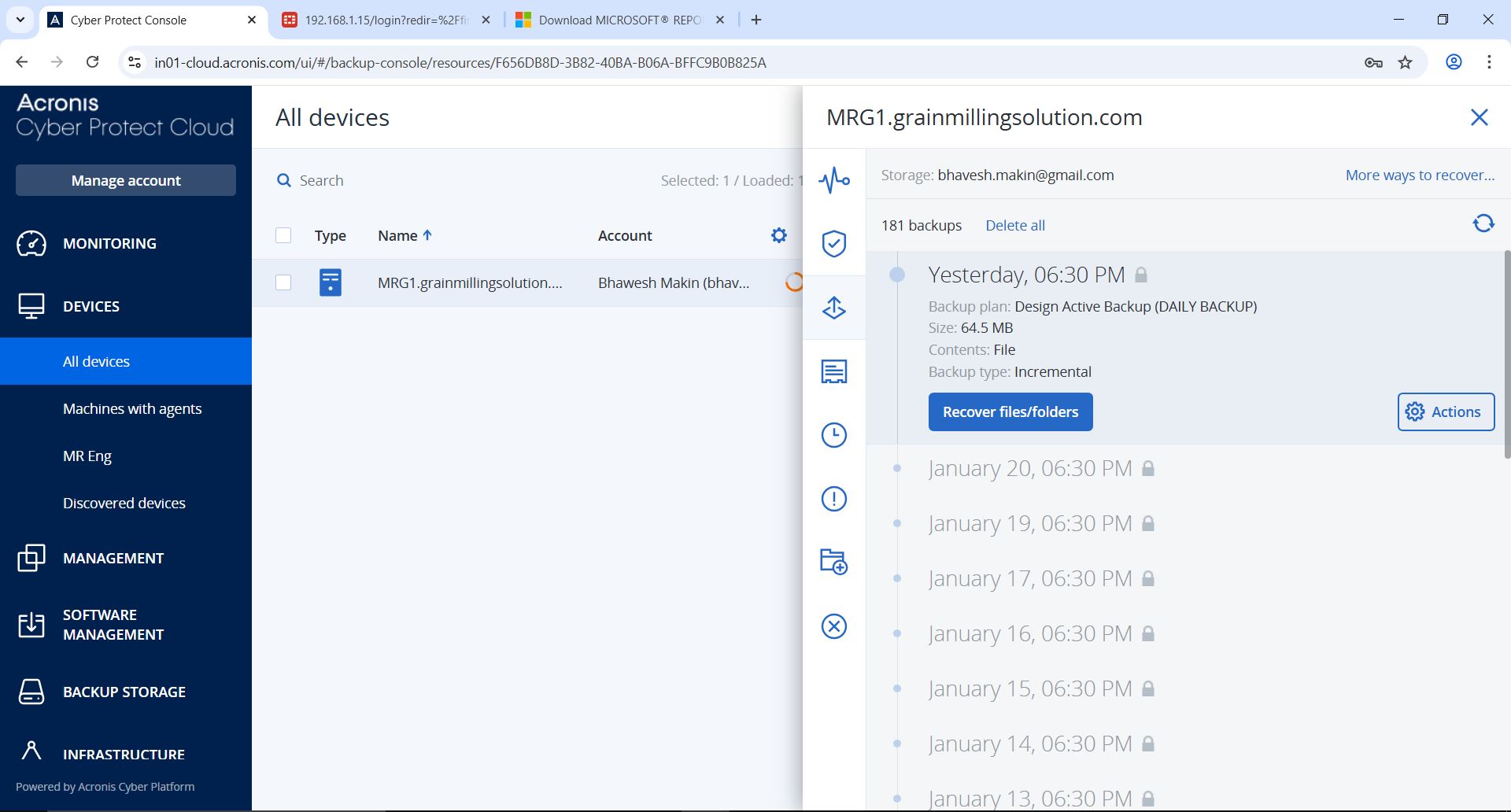This screenshot has height=812, width=1511.
Task: Reload the page
Action: [x=93, y=62]
